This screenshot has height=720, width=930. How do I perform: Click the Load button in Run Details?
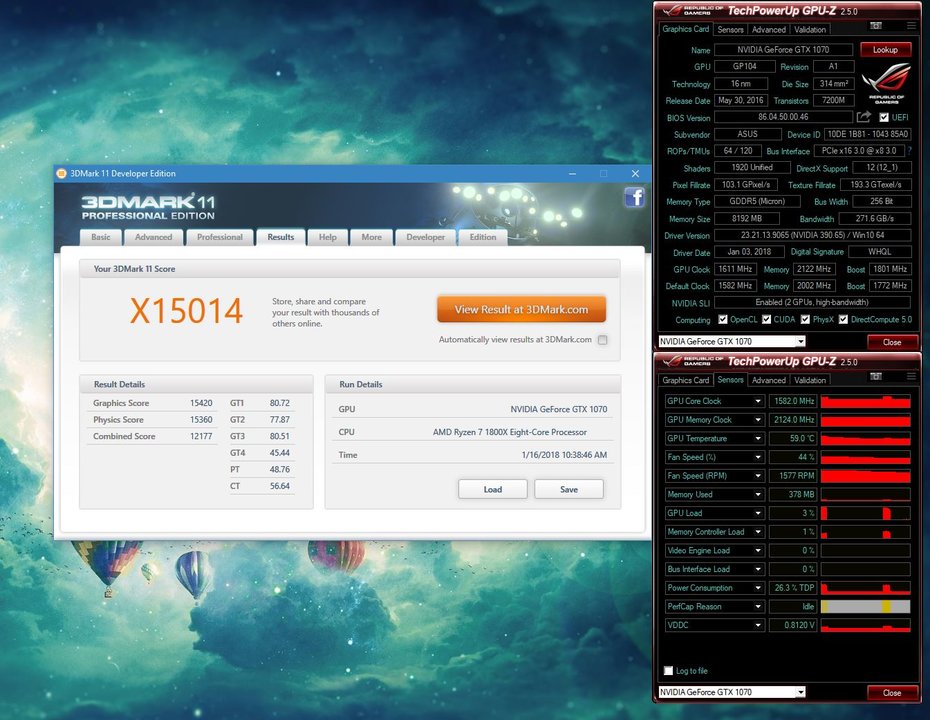coord(492,489)
